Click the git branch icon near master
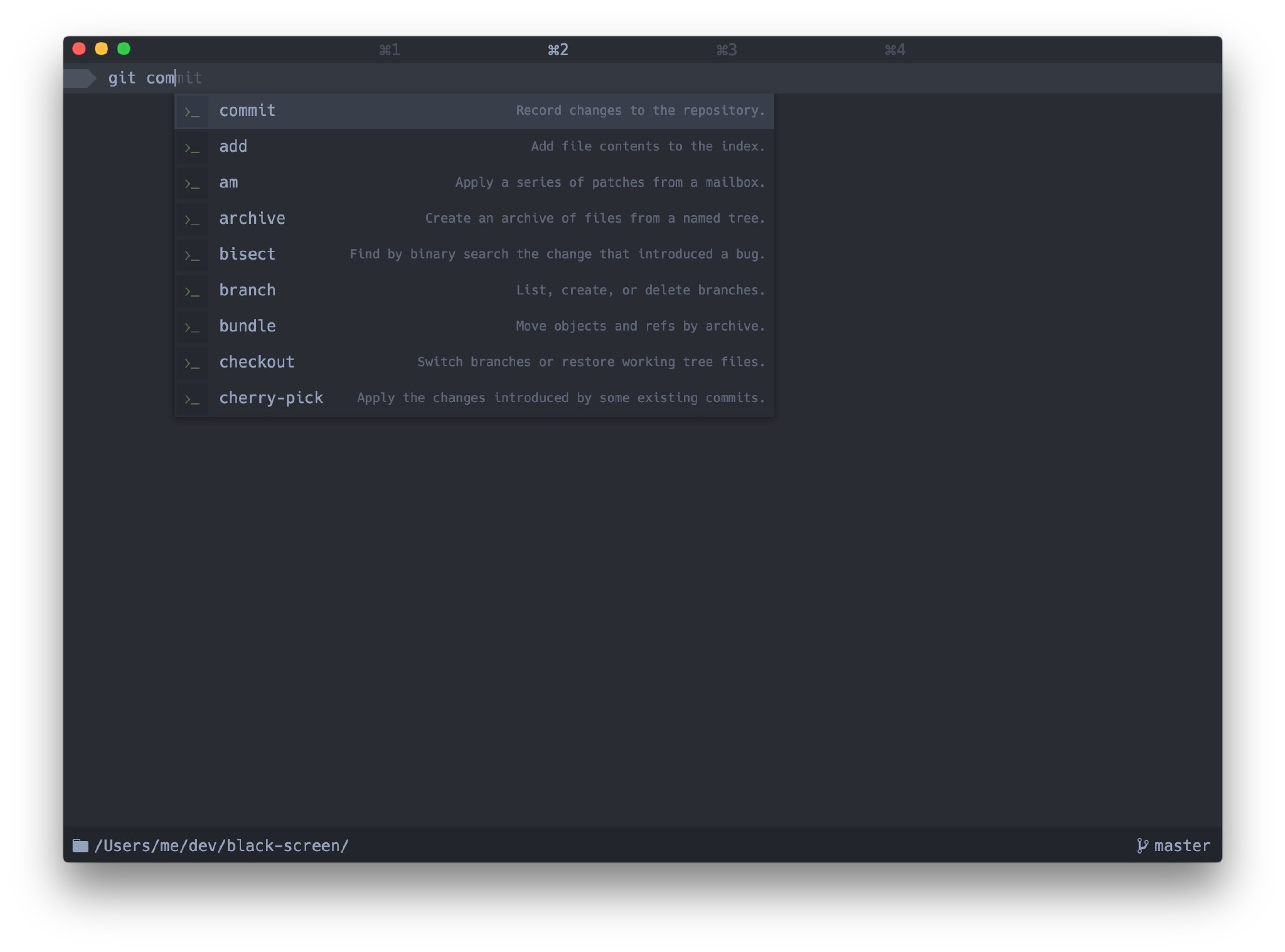The image size is (1285, 952). pos(1142,845)
